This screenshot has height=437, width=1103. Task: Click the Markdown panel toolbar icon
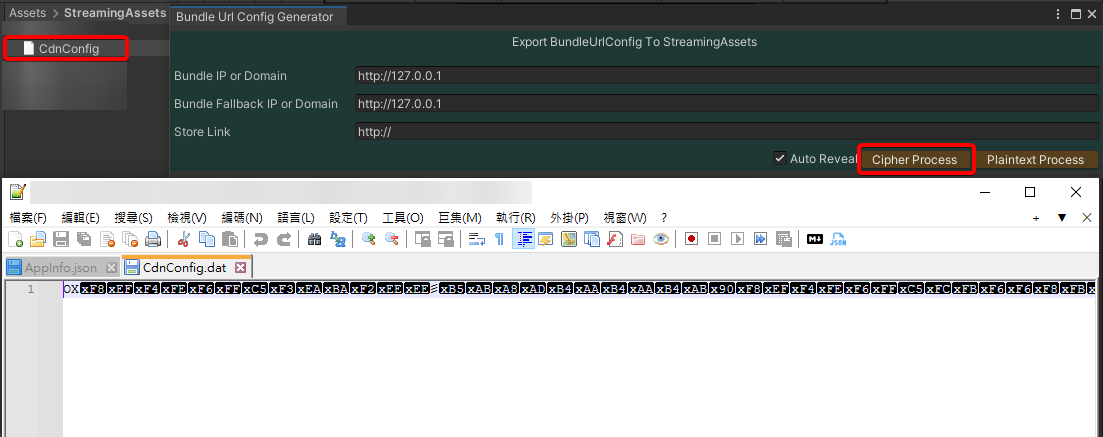point(815,239)
